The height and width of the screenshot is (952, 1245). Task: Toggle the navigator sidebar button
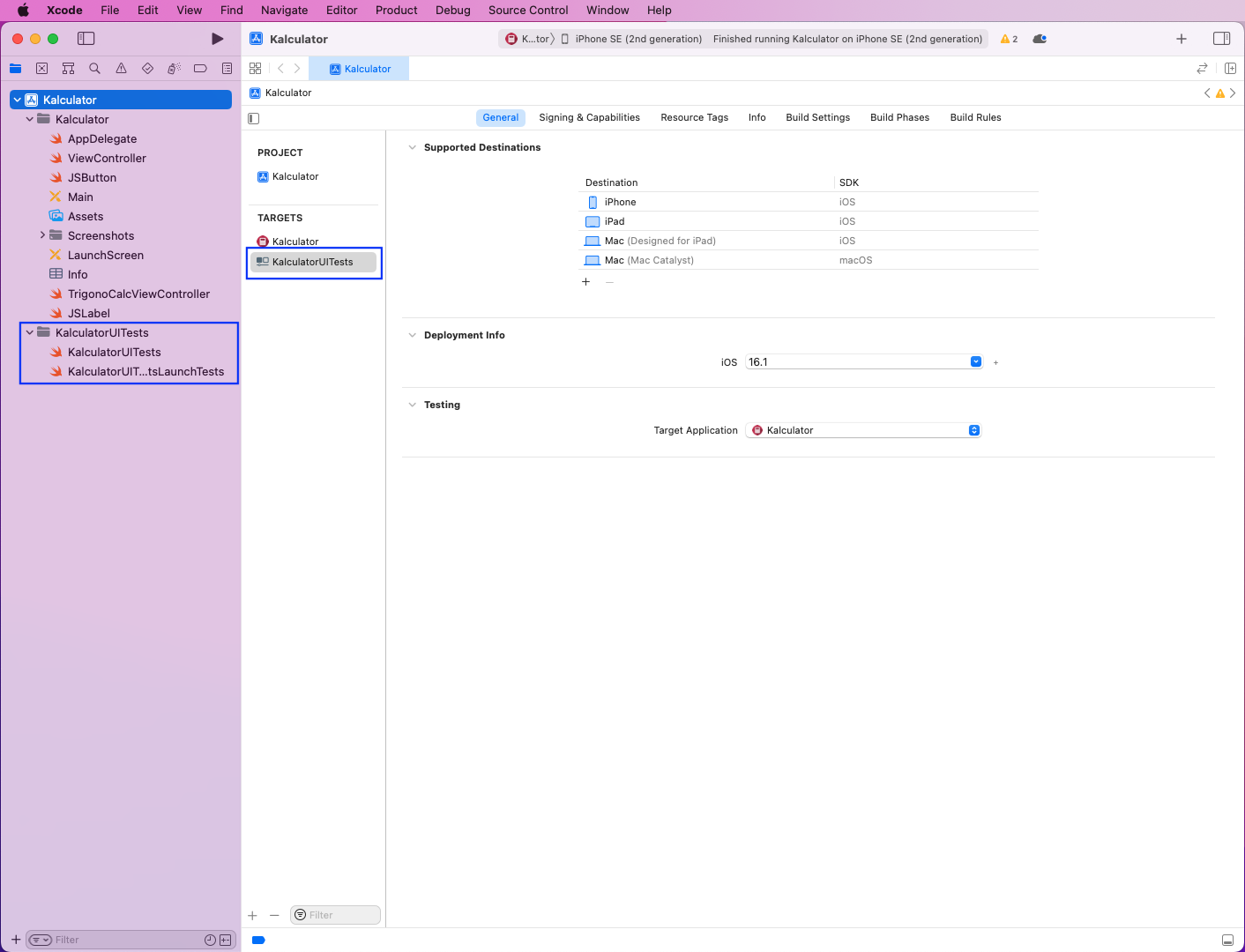coord(86,39)
